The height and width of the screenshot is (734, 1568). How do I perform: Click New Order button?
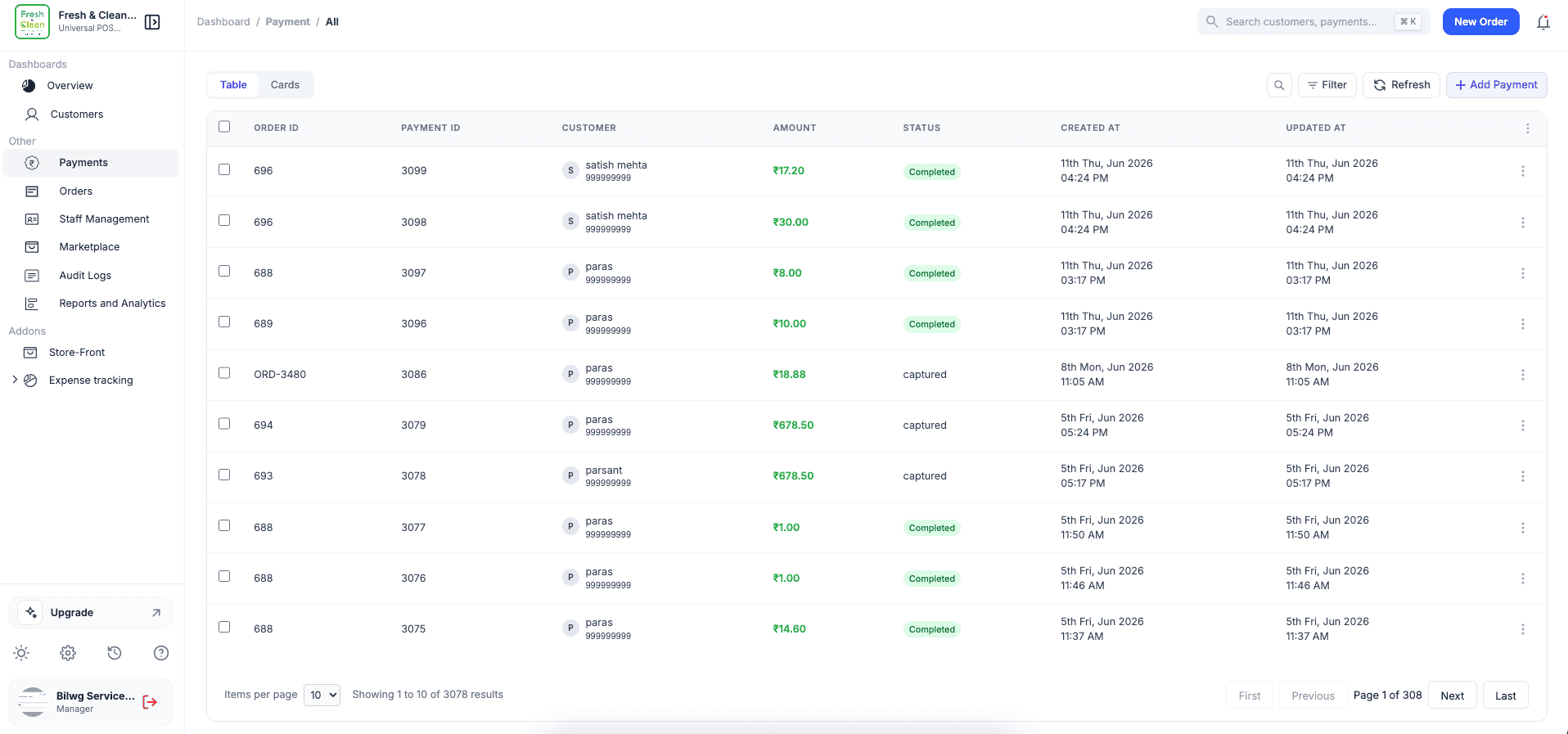click(x=1480, y=22)
